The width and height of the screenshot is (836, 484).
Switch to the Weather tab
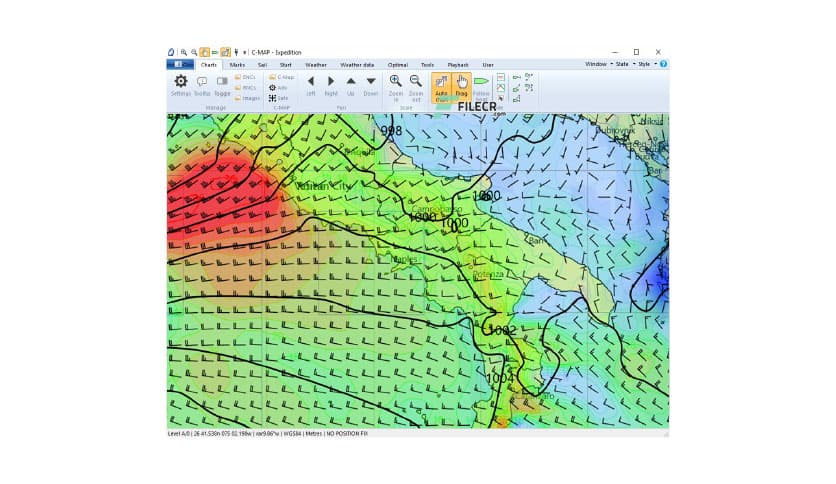pyautogui.click(x=315, y=64)
